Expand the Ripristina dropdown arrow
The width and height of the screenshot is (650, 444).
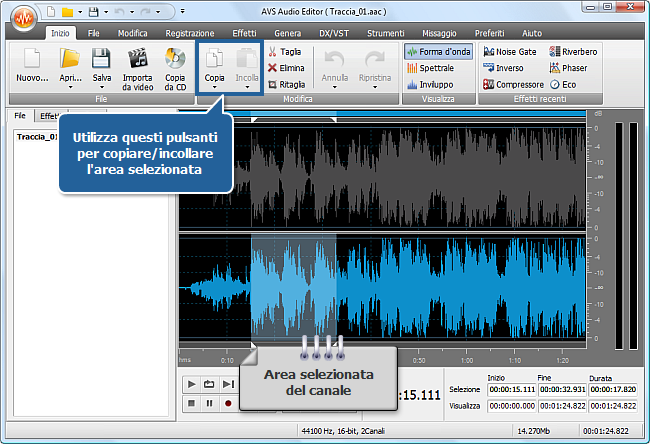(375, 87)
